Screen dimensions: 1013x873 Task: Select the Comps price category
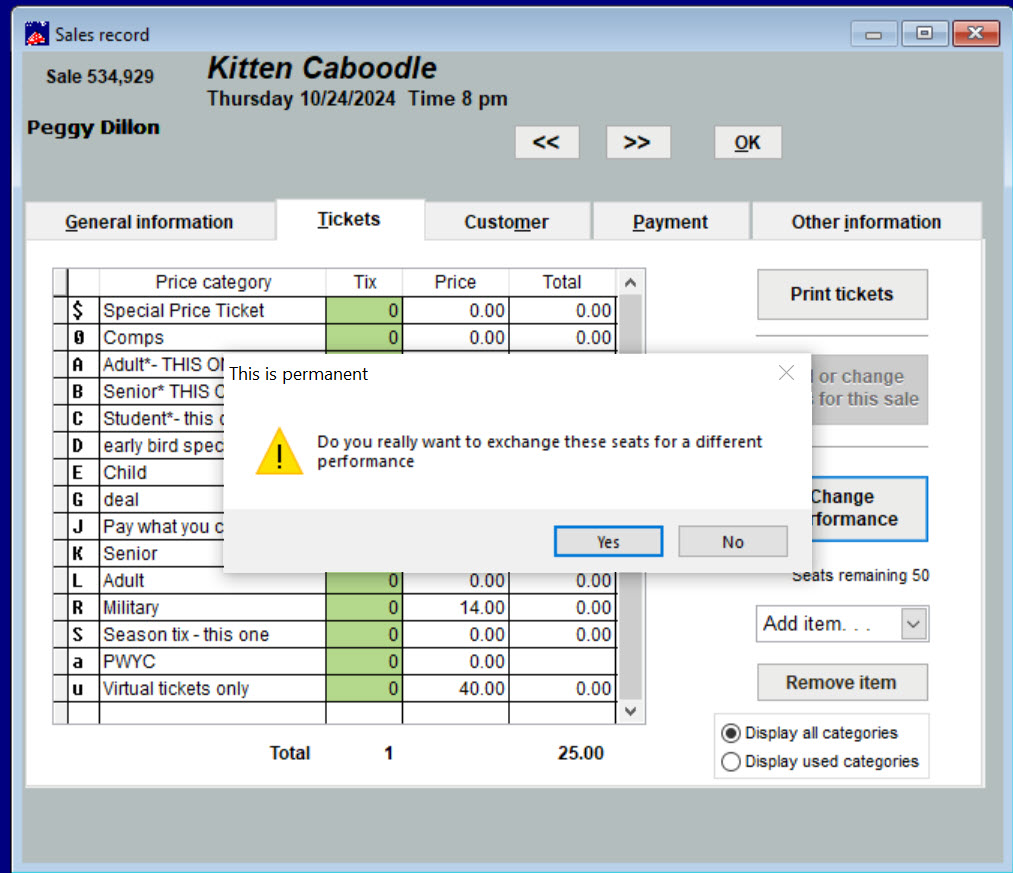[213, 338]
